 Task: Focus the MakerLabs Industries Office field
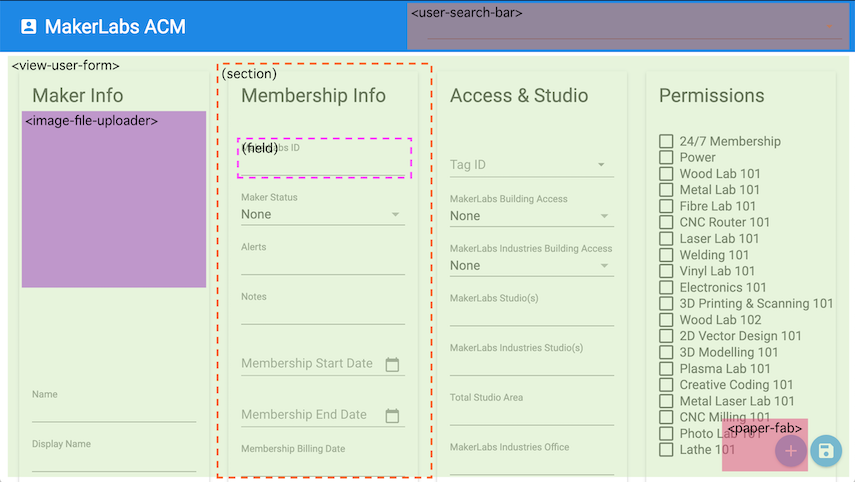point(532,459)
